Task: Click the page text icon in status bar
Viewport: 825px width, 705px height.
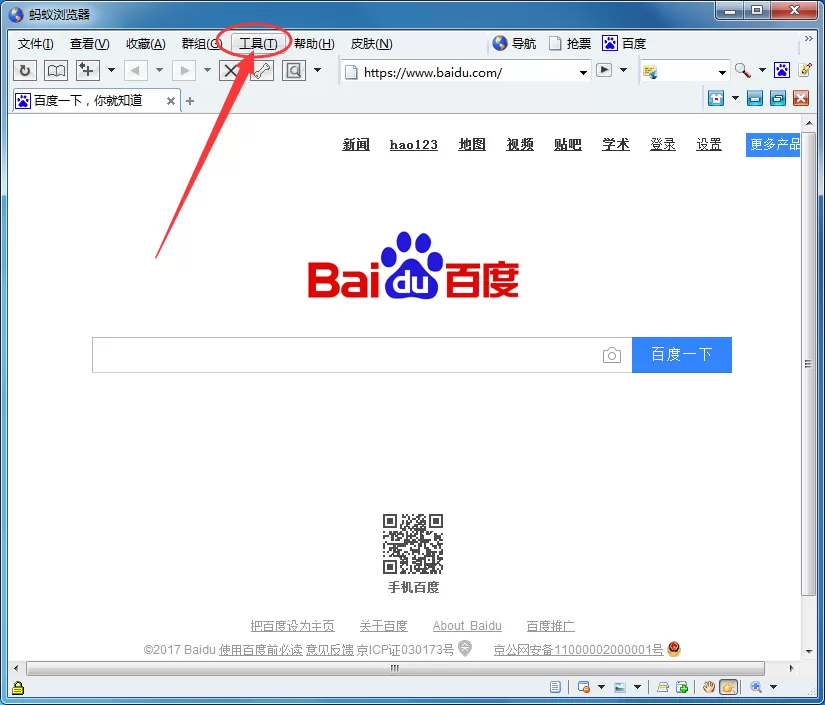Action: 555,687
